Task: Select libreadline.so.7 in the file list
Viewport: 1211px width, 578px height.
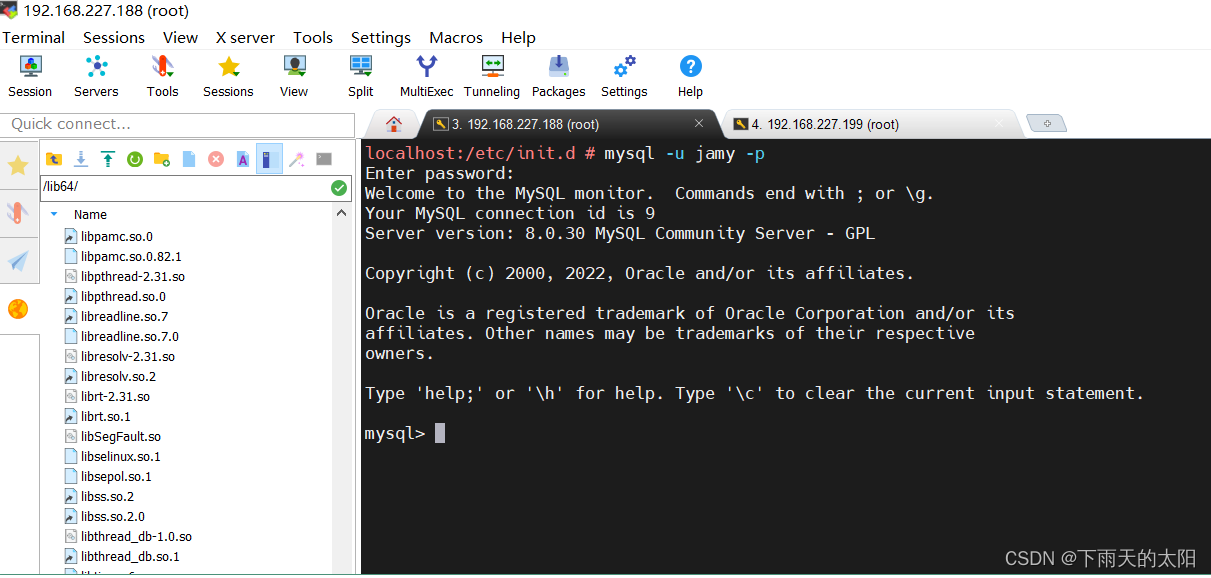Action: tap(124, 316)
